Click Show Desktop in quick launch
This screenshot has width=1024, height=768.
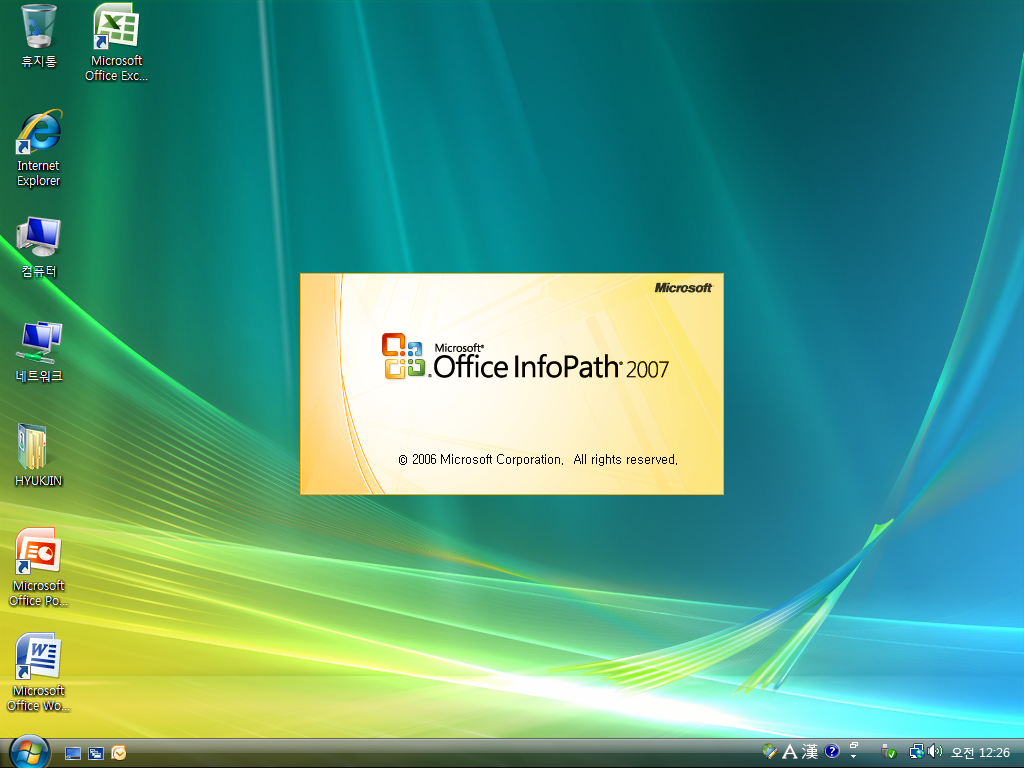[x=72, y=754]
